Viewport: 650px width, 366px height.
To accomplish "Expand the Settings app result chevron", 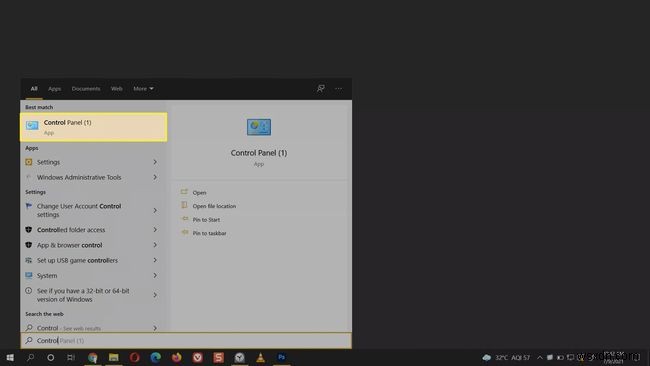I will pos(155,162).
